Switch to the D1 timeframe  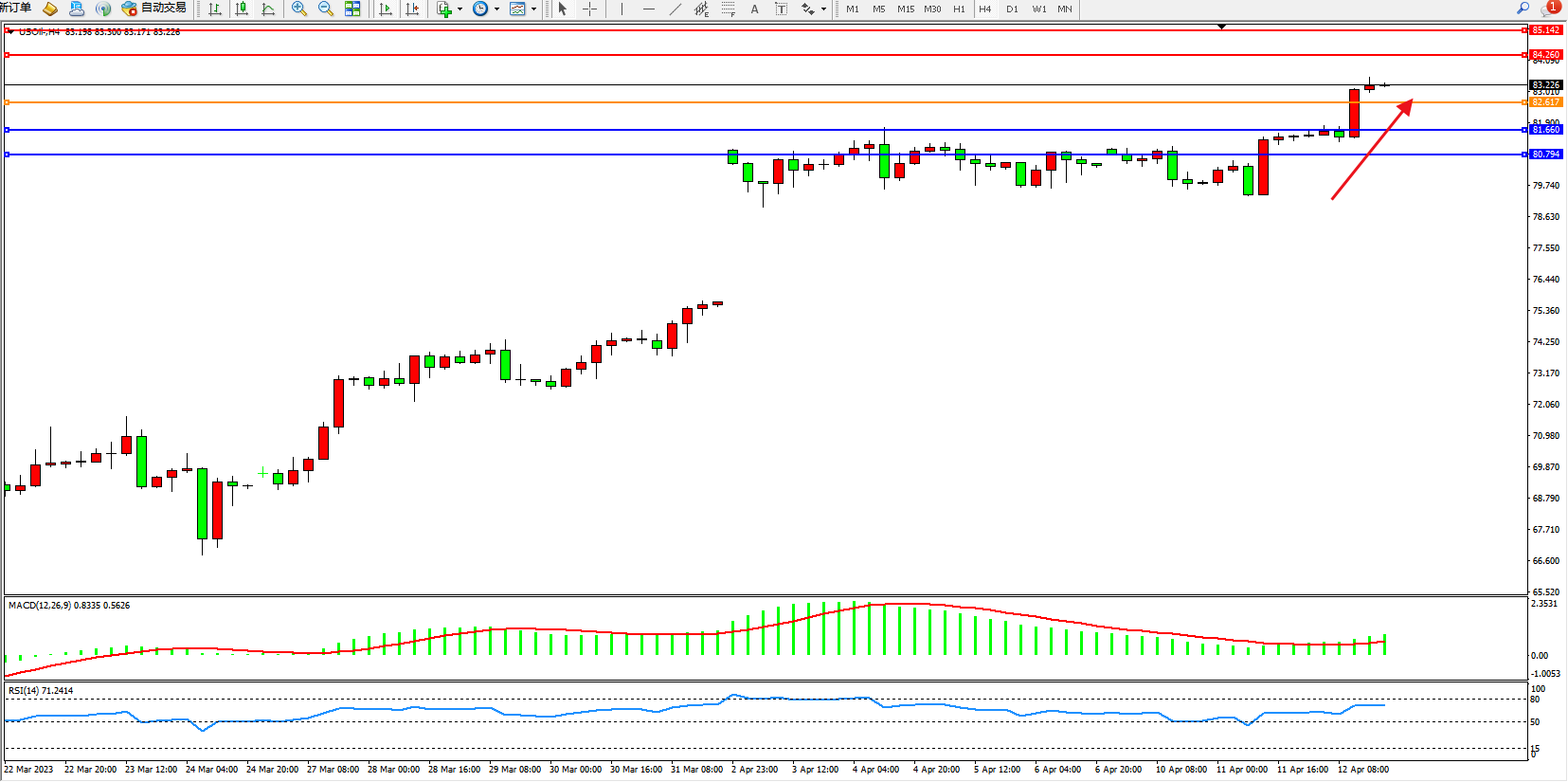[x=1012, y=9]
